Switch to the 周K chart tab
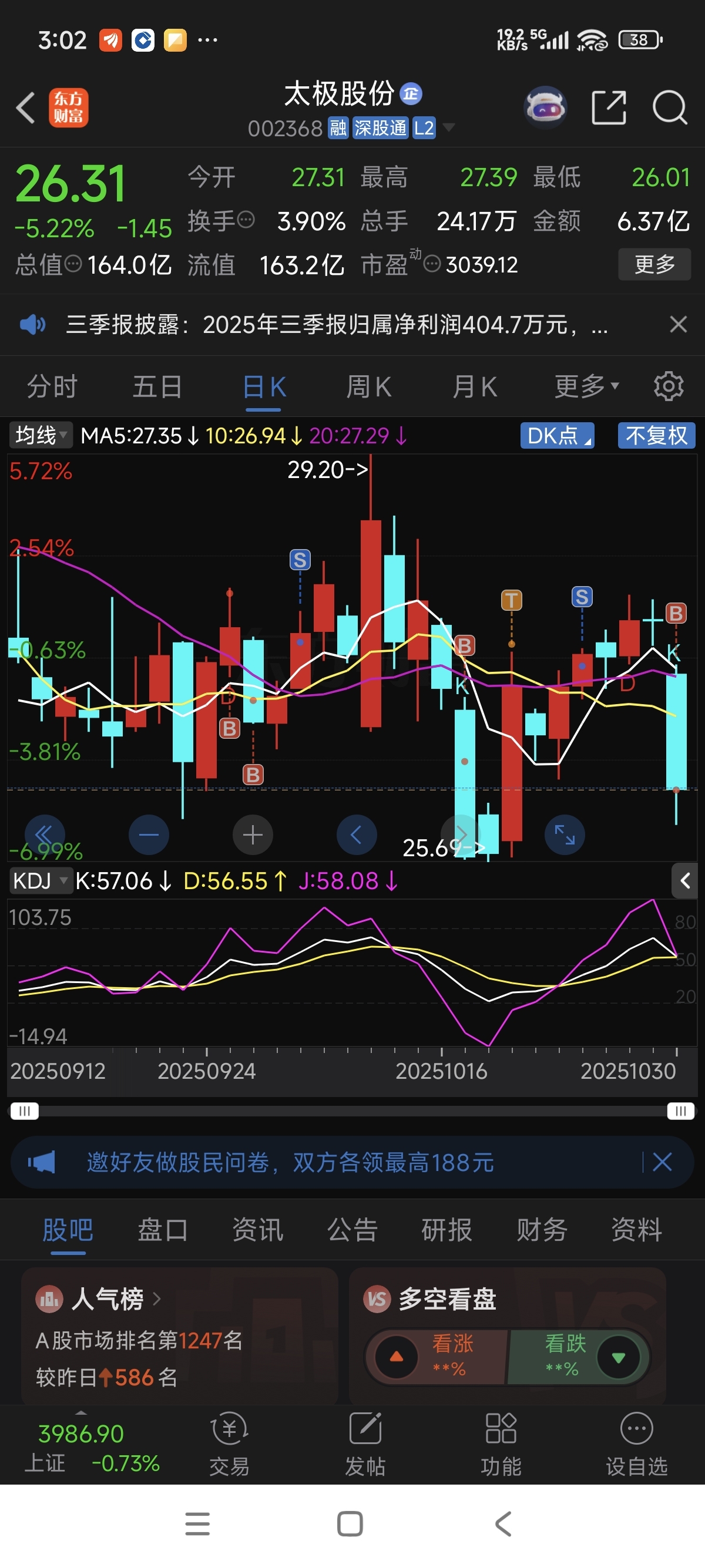Viewport: 705px width, 1568px height. tap(369, 386)
